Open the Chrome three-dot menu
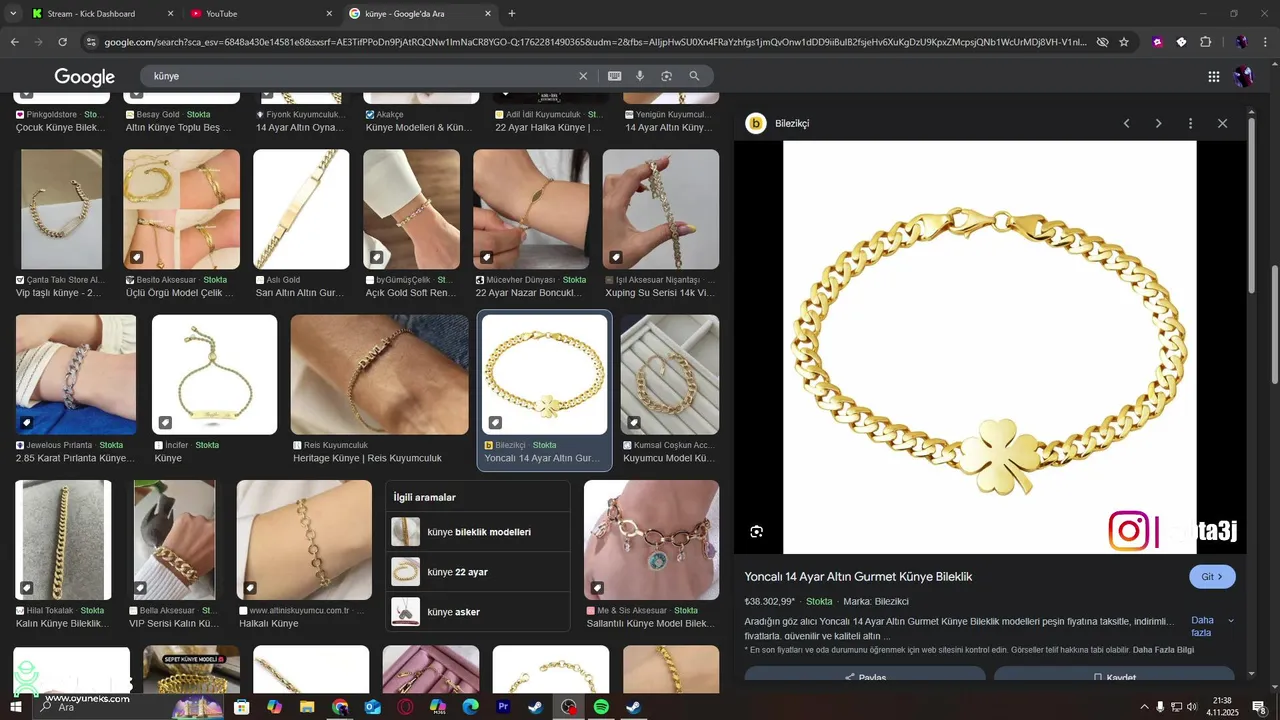This screenshot has height=720, width=1280. click(1265, 42)
